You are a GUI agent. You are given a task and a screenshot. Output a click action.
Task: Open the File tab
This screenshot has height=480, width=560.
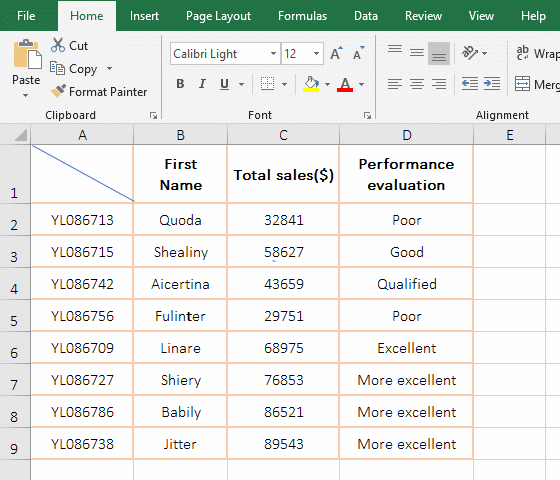(26, 16)
